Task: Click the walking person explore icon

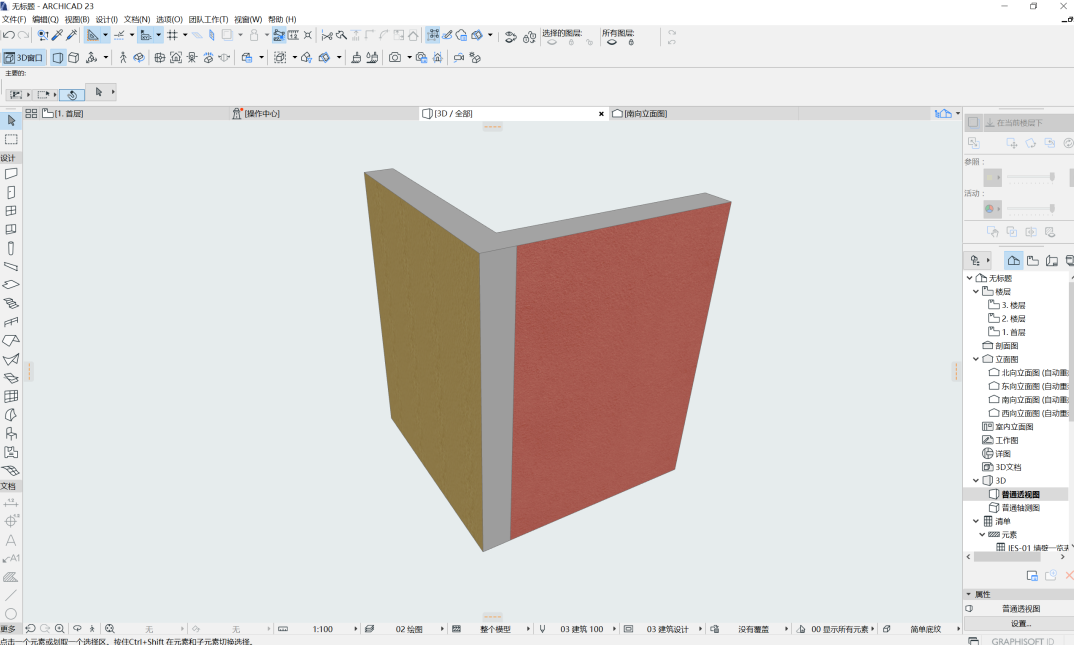Action: [123, 58]
